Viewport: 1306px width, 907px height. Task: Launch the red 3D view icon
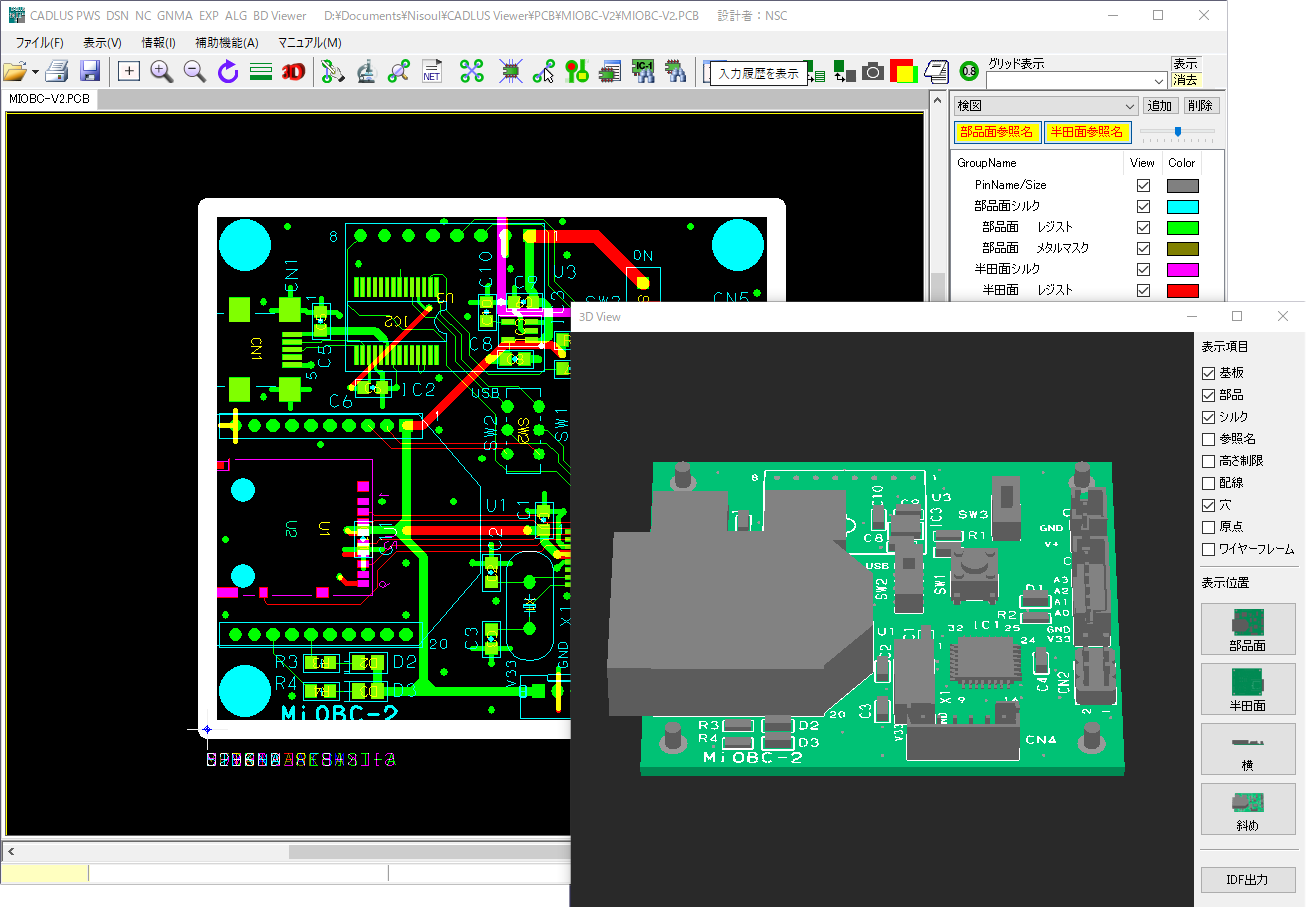[293, 71]
